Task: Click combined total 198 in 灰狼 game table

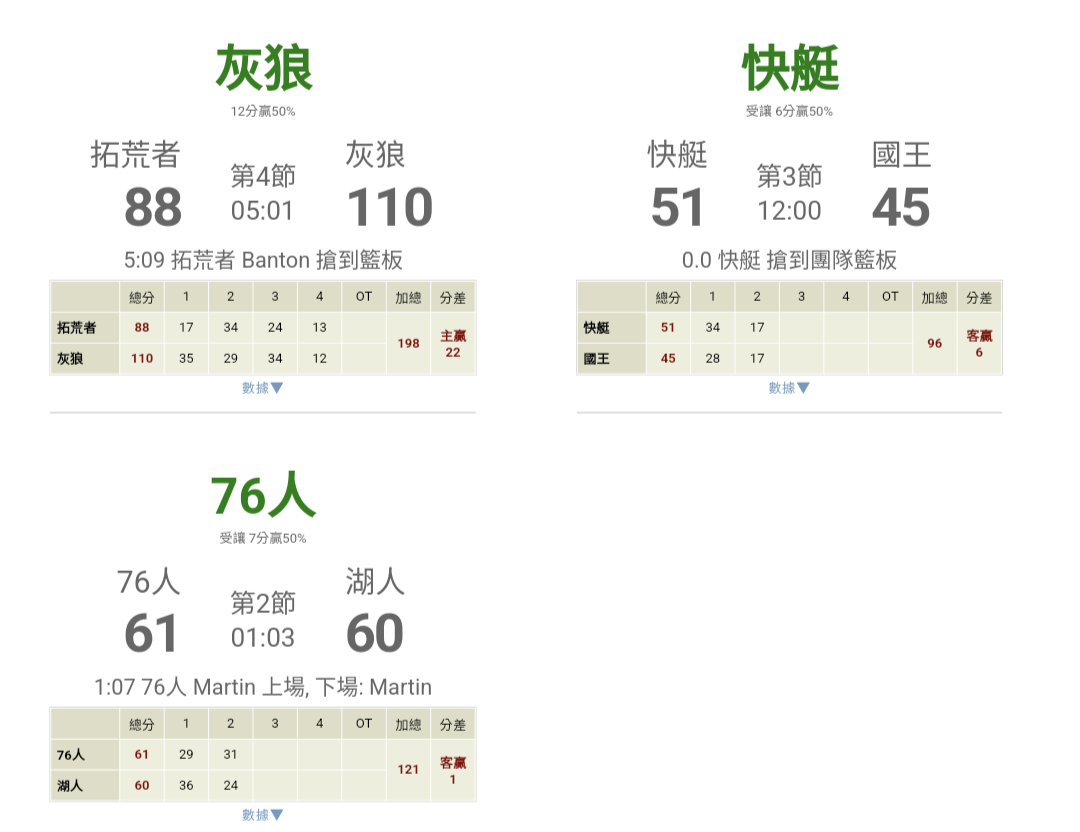Action: (x=408, y=343)
